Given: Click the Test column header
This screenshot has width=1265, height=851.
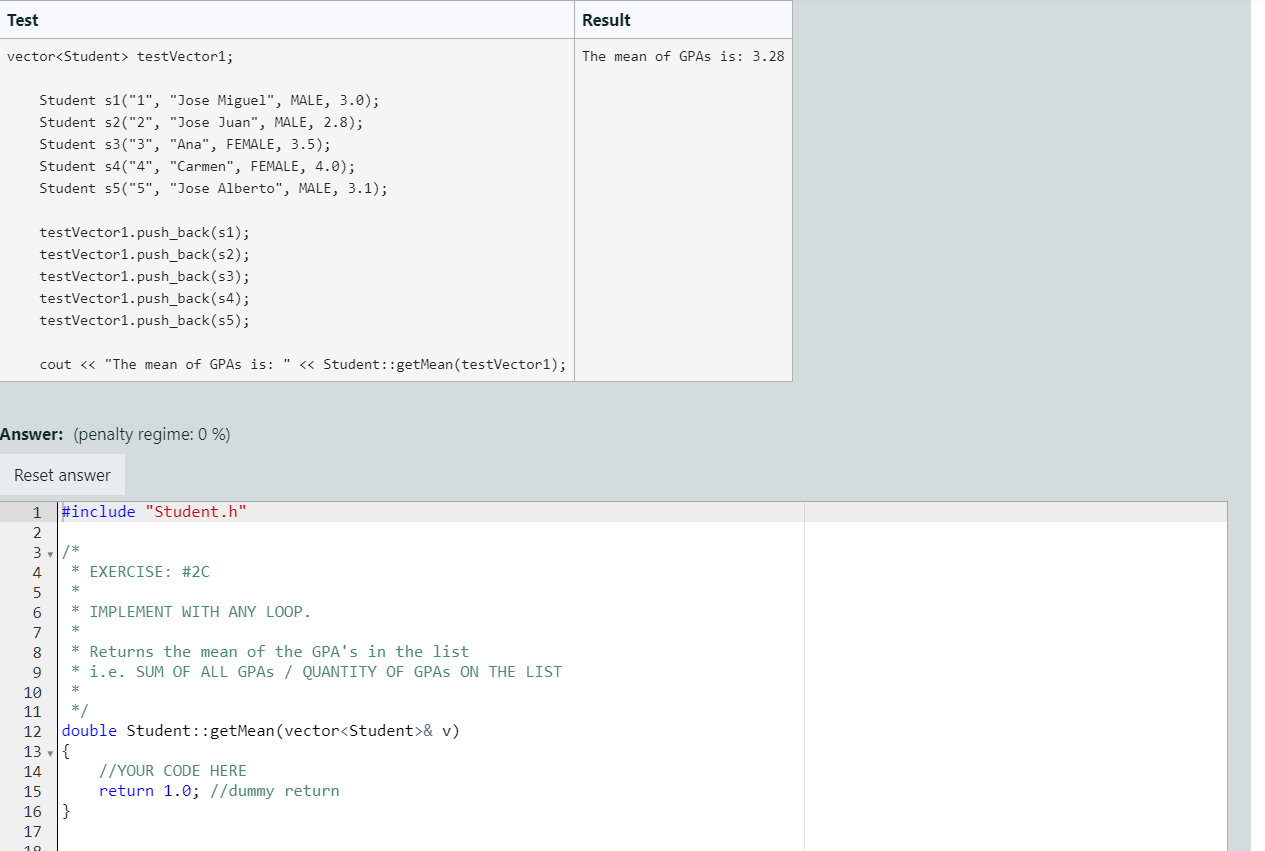Looking at the screenshot, I should click(x=22, y=19).
